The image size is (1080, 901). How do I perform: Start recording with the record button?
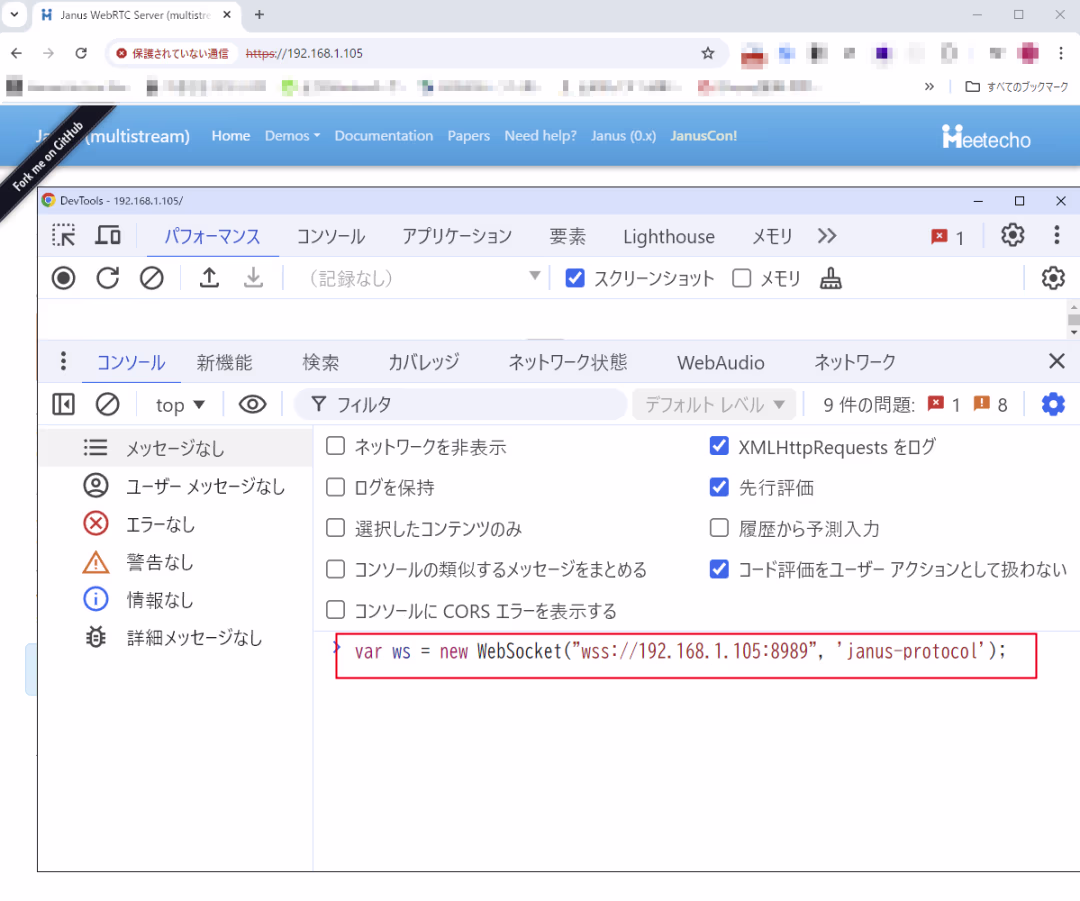(63, 278)
